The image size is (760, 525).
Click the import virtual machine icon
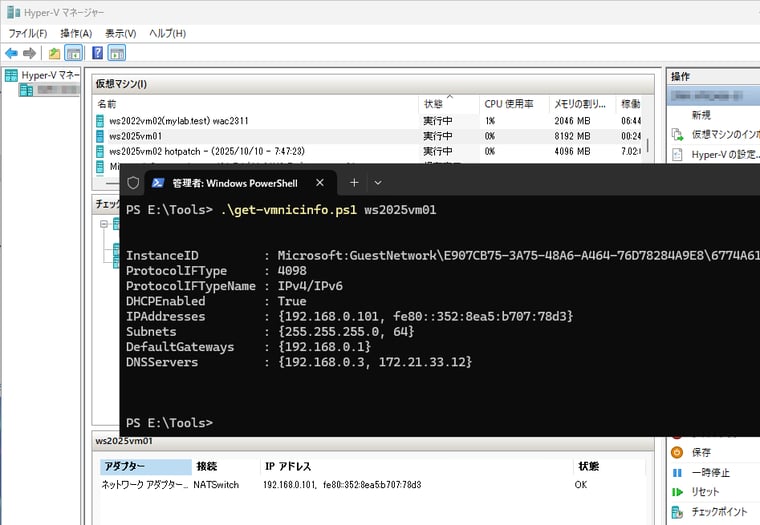pos(678,134)
